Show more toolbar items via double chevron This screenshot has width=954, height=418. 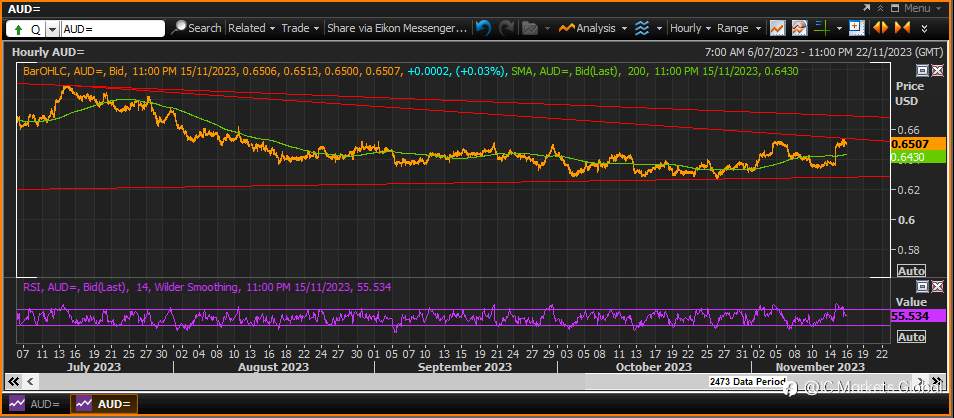point(925,29)
